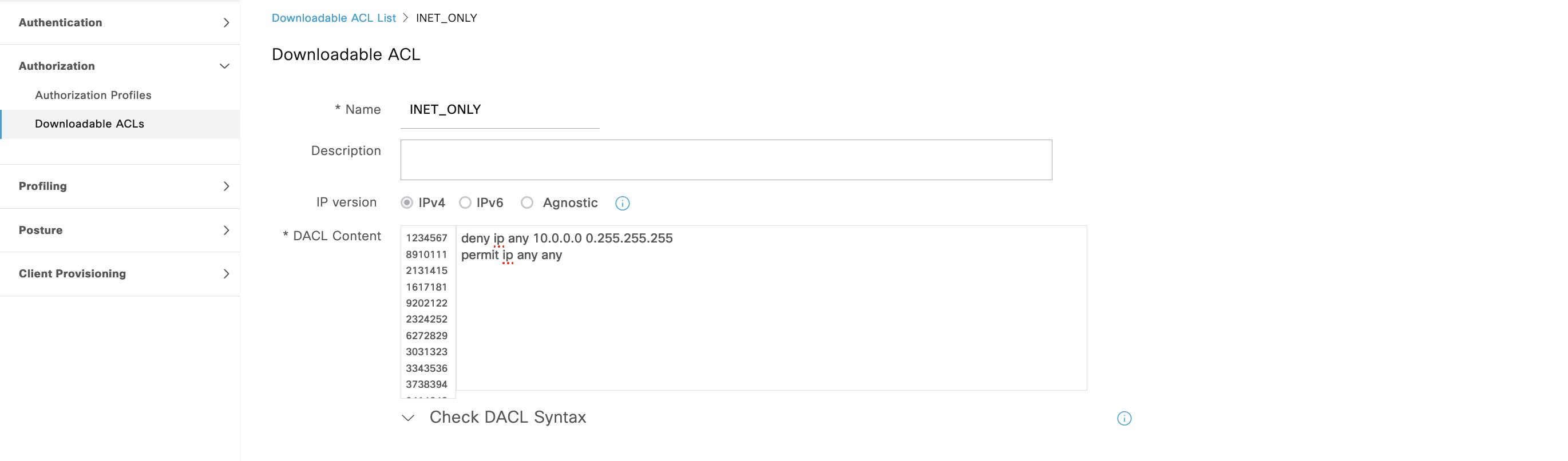Expand the Posture section

[226, 230]
